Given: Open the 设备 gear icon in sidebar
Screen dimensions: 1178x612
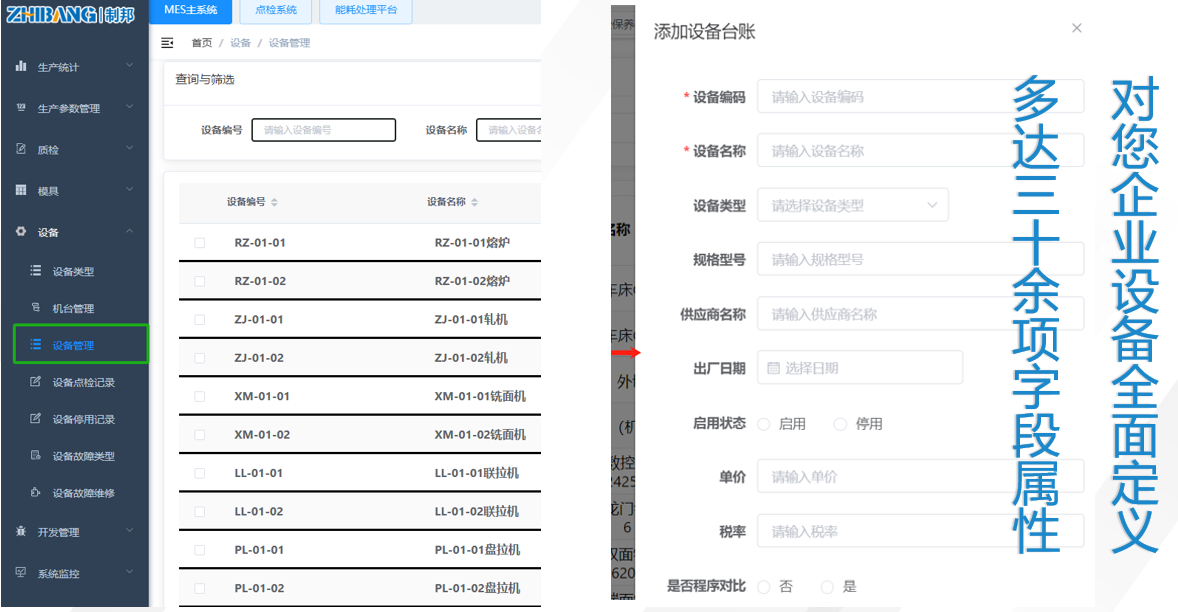Looking at the screenshot, I should (x=18, y=230).
